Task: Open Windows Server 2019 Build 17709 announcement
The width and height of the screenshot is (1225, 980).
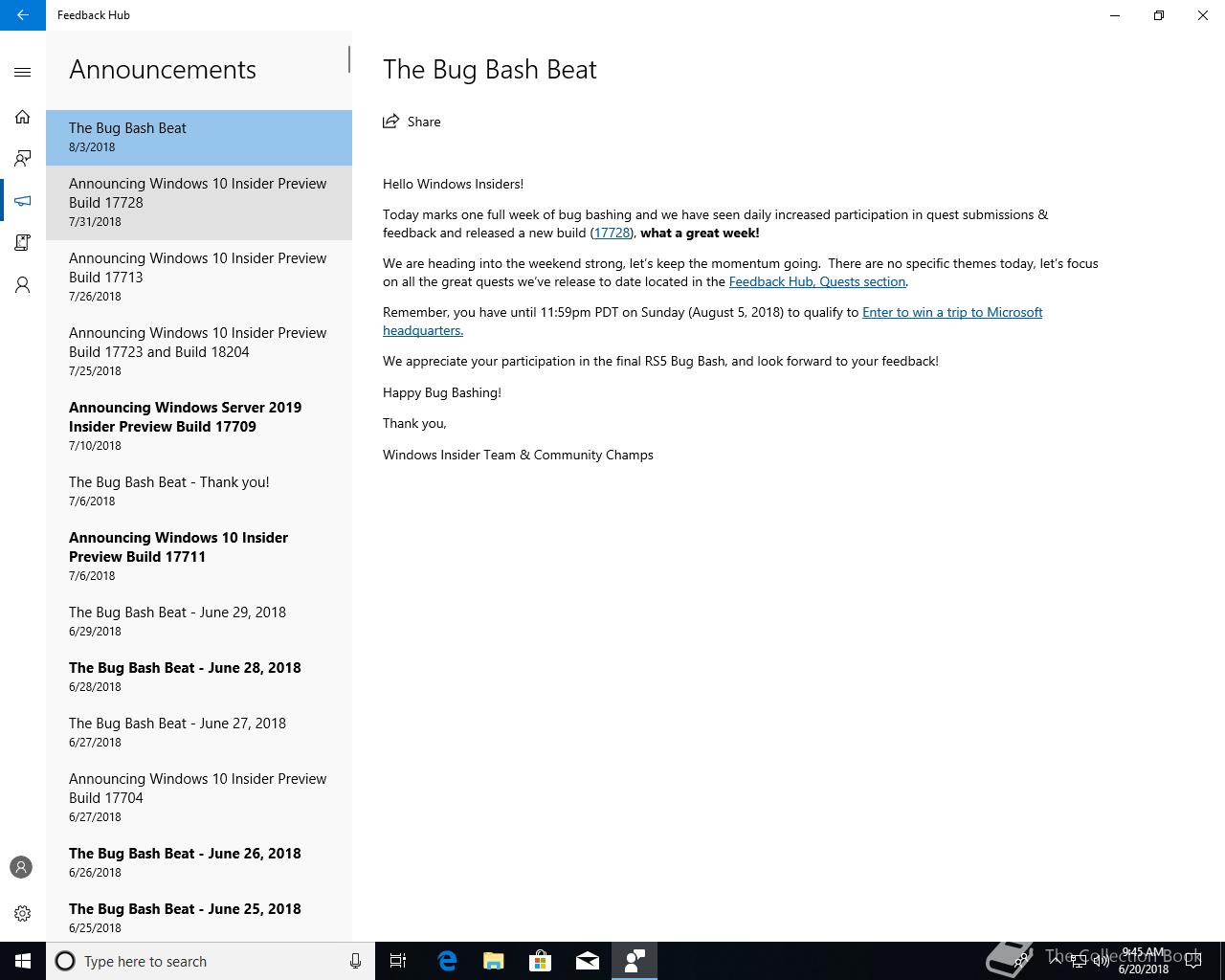Action: click(x=199, y=426)
